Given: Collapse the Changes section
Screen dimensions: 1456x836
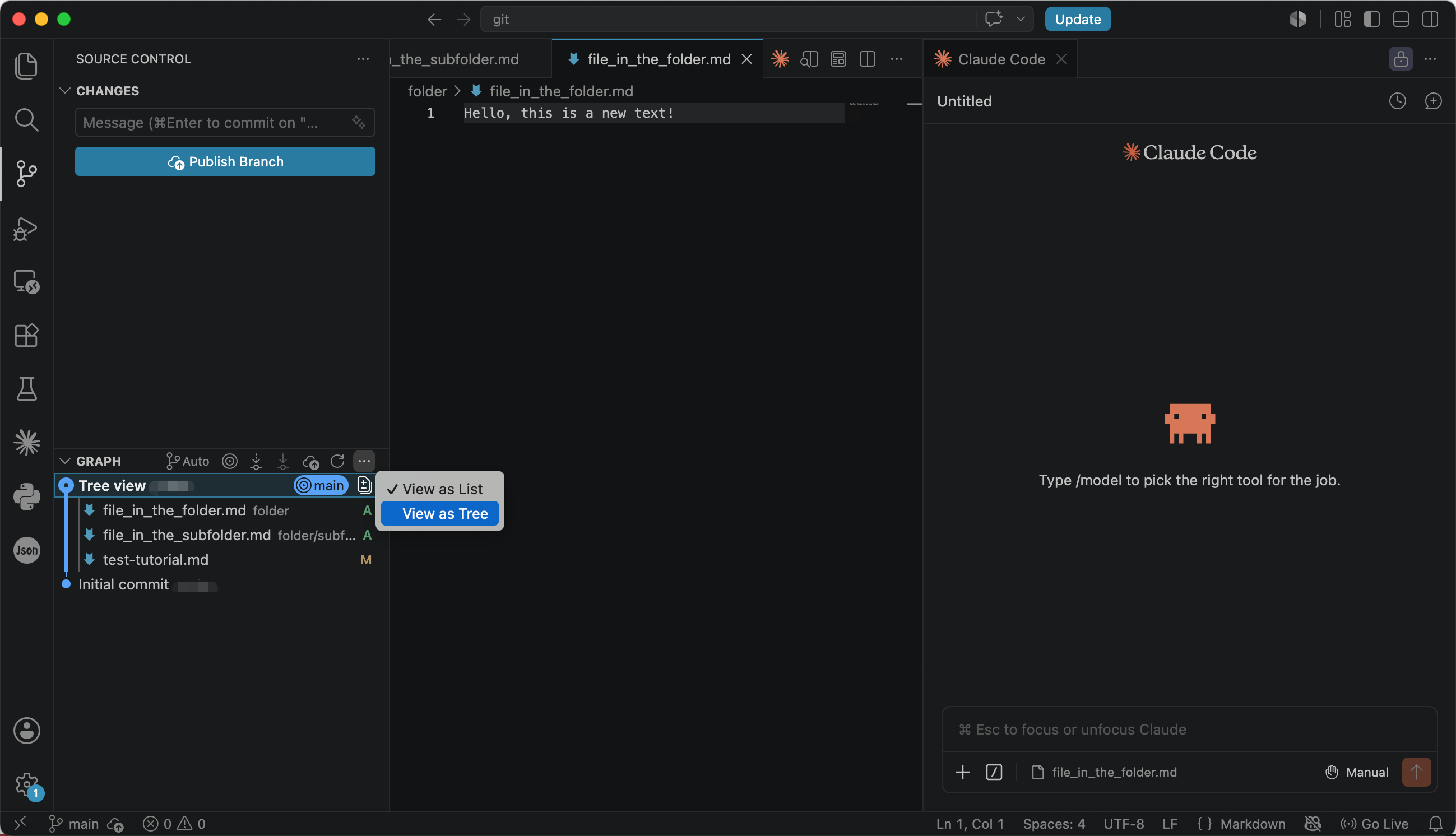Looking at the screenshot, I should [65, 91].
